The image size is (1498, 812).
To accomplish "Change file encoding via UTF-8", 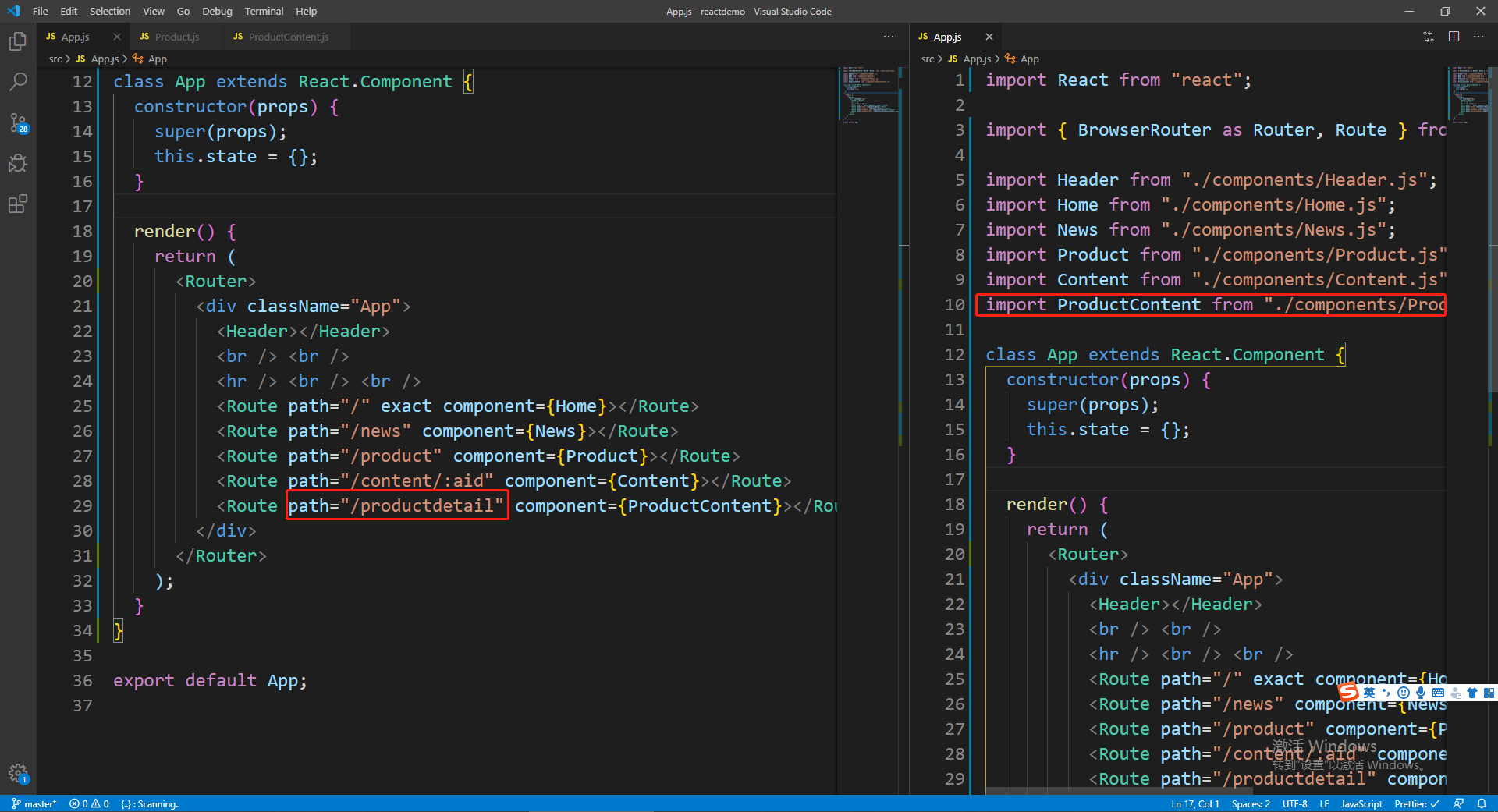I will tap(1295, 803).
